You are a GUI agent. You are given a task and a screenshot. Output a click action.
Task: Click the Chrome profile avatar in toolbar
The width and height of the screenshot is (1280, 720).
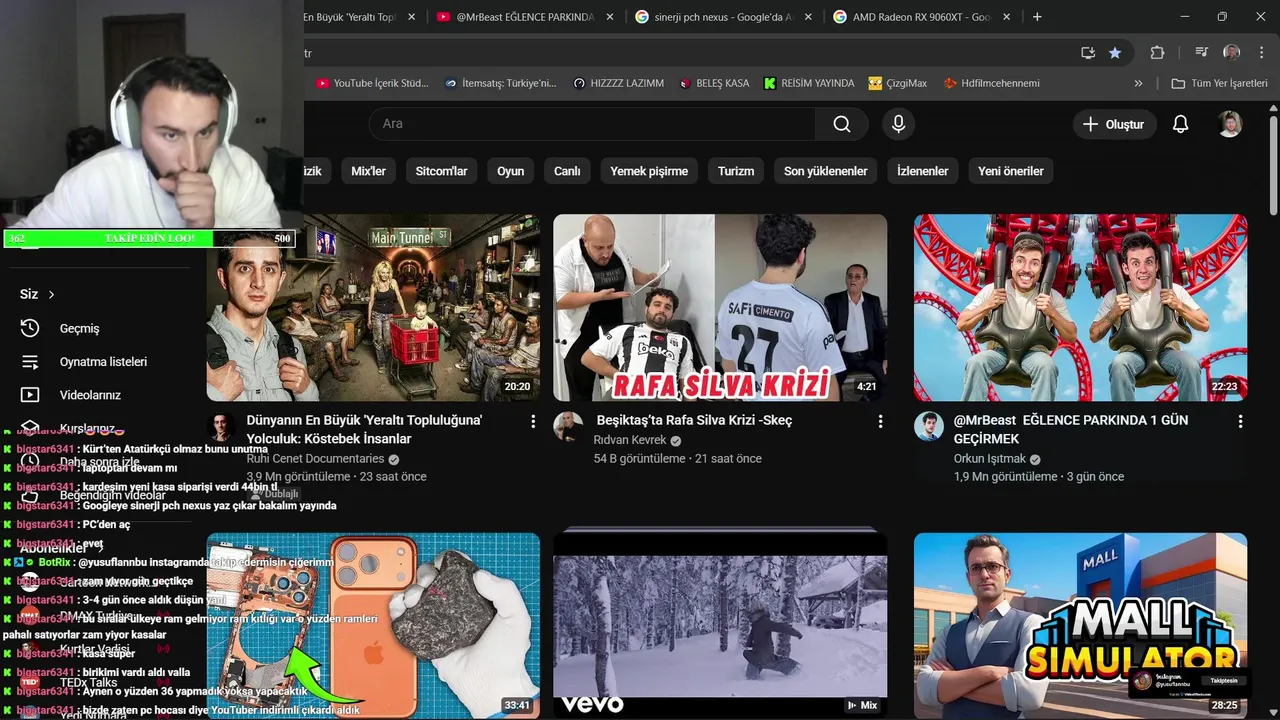tap(1232, 53)
